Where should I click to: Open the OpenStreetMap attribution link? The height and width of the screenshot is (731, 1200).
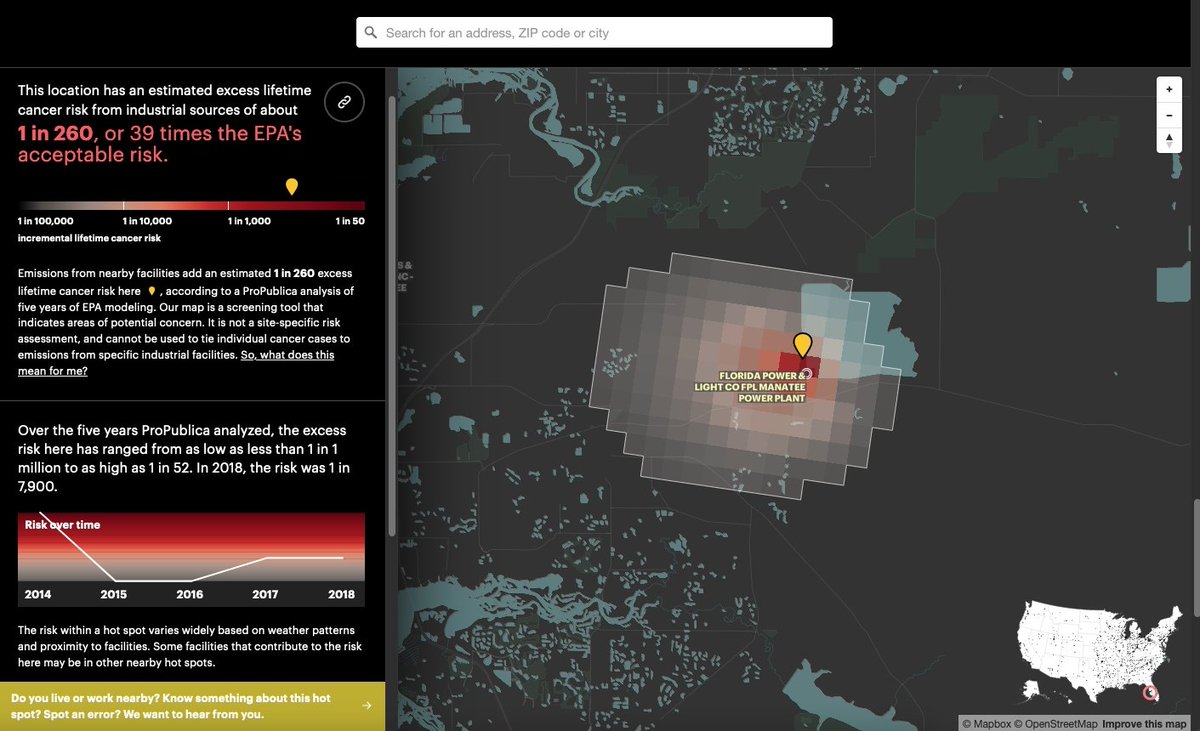pyautogui.click(x=1055, y=724)
